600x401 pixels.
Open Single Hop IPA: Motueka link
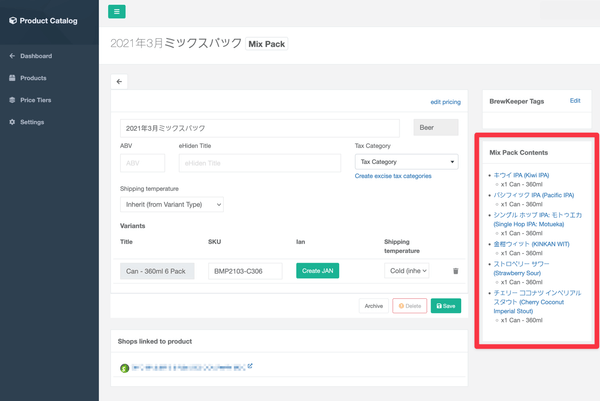tap(538, 220)
